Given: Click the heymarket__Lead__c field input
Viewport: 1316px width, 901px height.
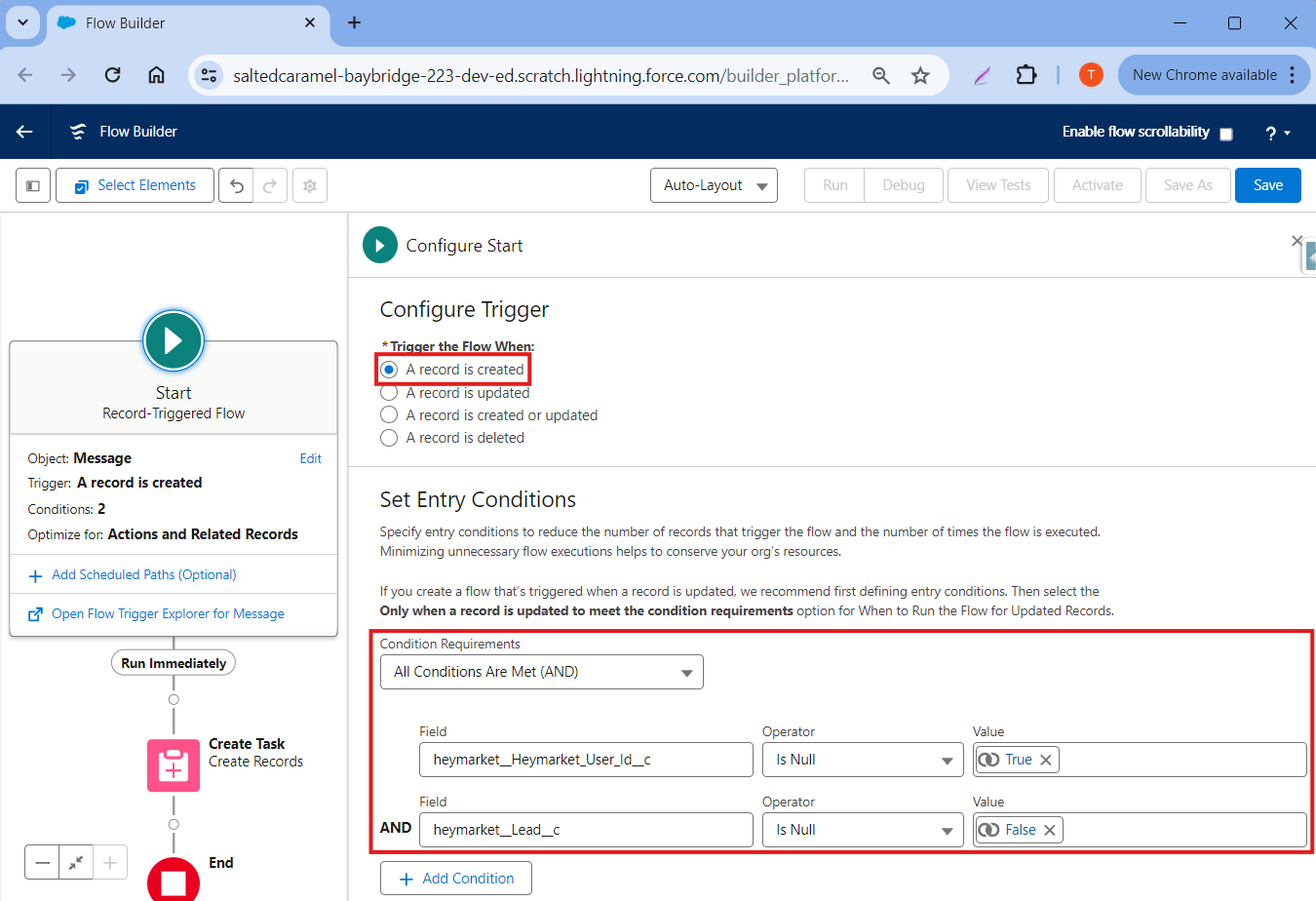Looking at the screenshot, I should pyautogui.click(x=586, y=830).
